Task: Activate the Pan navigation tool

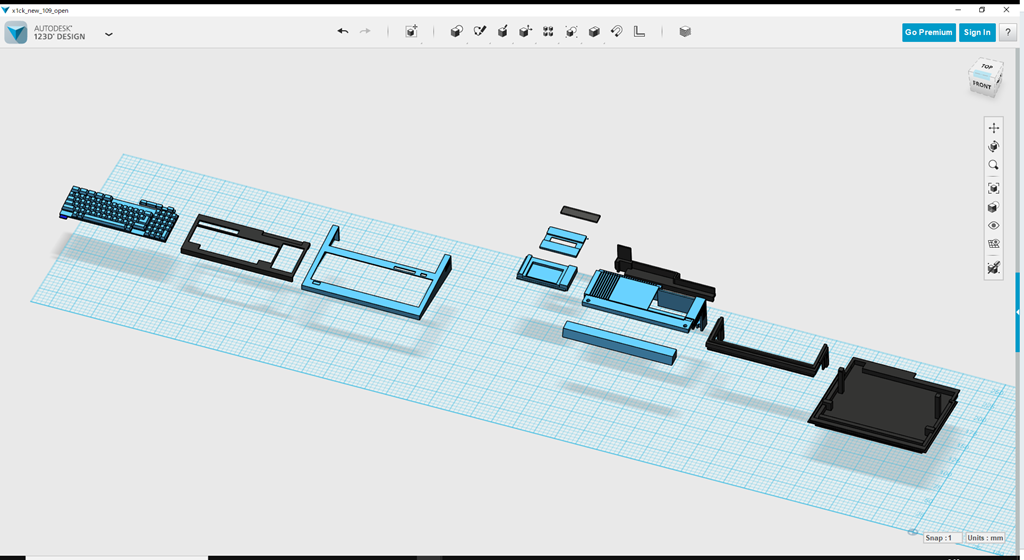Action: pos(993,128)
